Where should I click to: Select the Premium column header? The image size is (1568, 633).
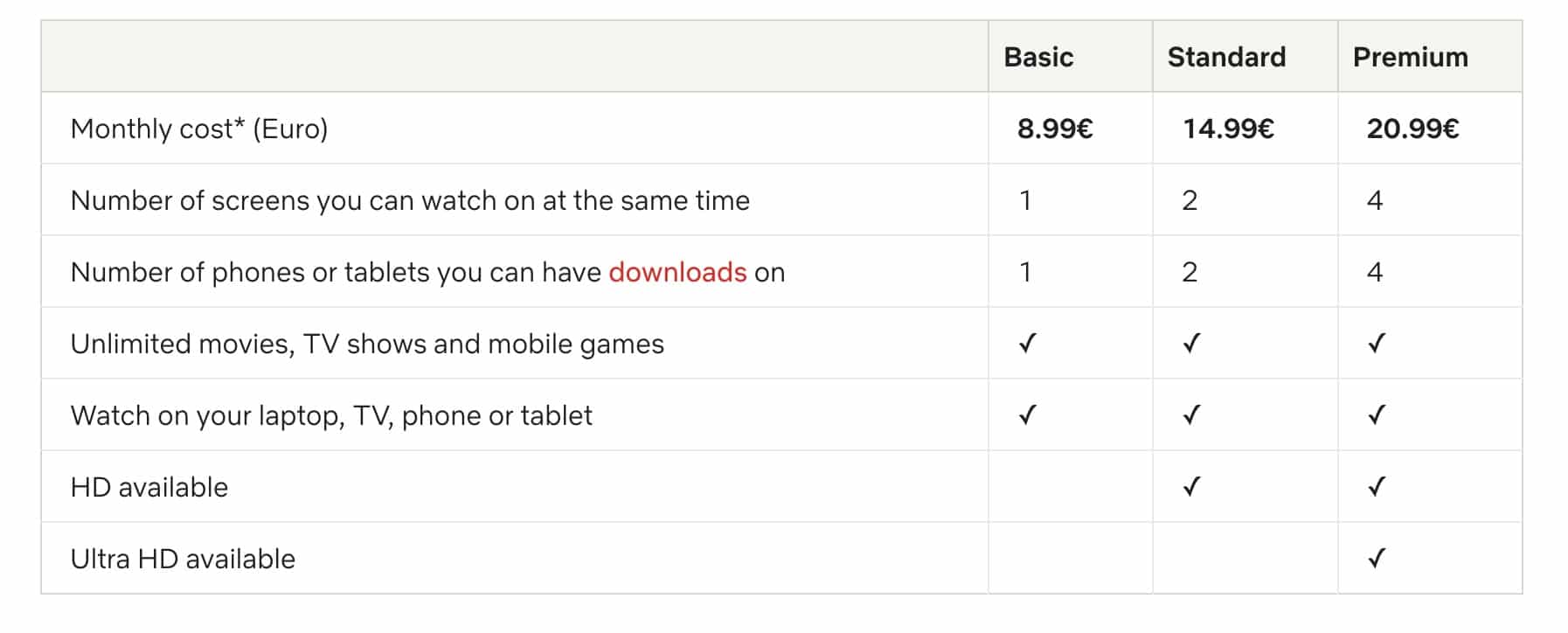tap(1411, 57)
